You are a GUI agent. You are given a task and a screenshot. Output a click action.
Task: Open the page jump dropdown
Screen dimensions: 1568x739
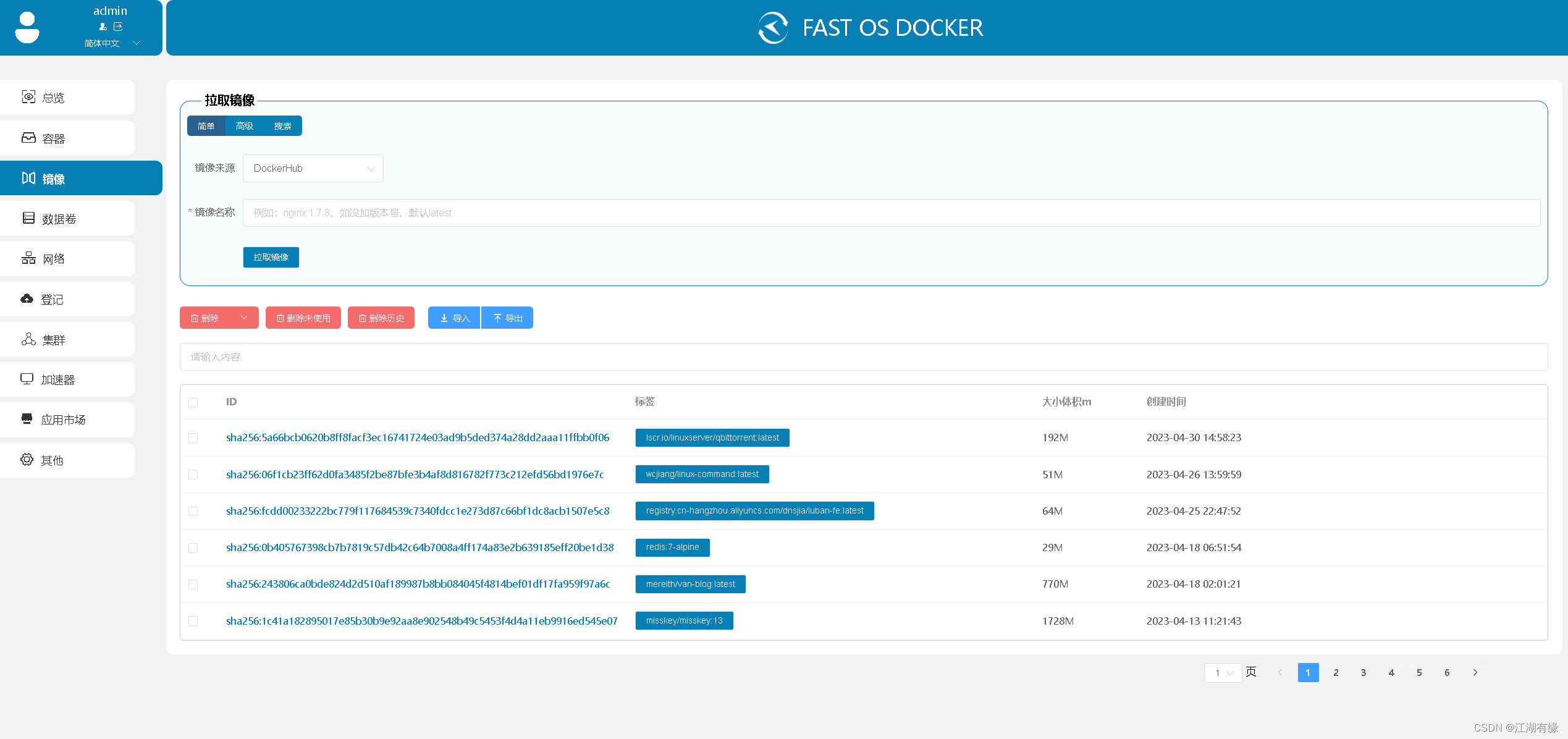pos(1223,673)
